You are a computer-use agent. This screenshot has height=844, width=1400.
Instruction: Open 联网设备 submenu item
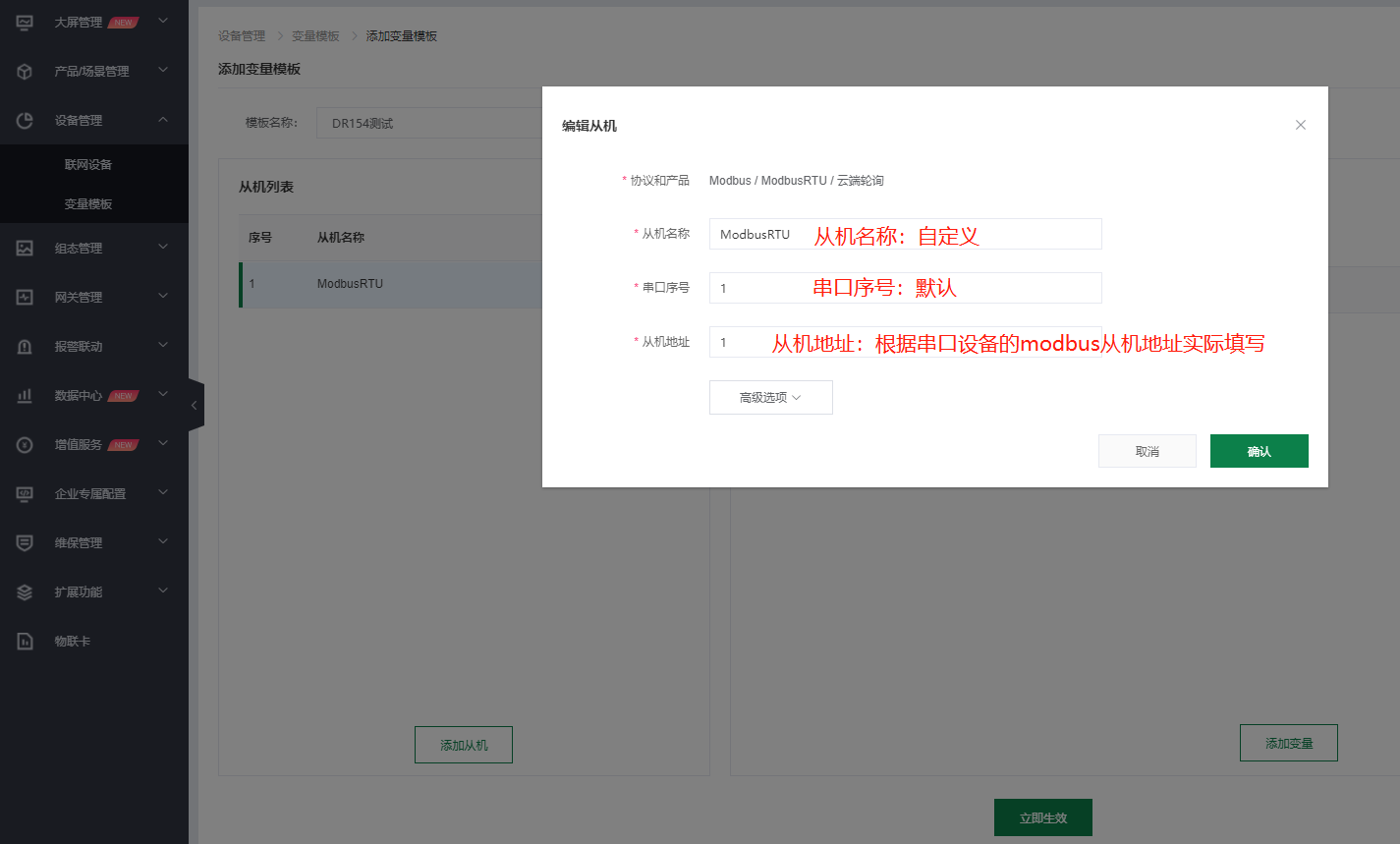(88, 164)
